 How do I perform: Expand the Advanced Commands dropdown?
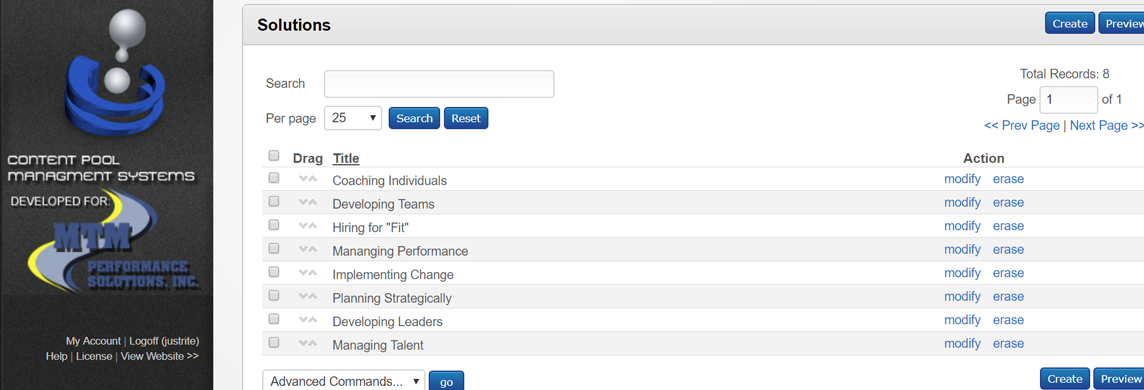(344, 381)
